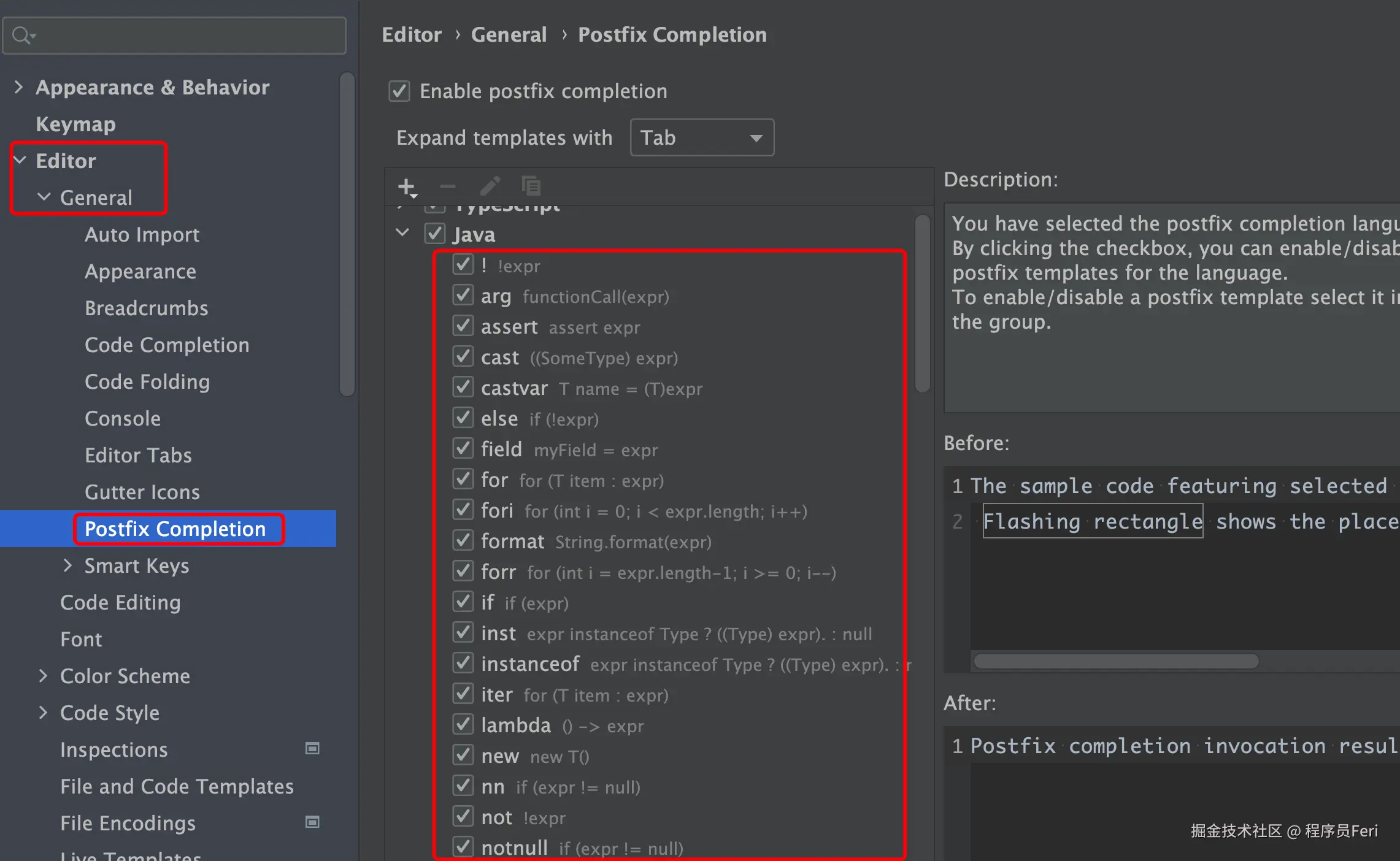Click the settings search input field
Image resolution: width=1400 pixels, height=861 pixels.
(184, 36)
